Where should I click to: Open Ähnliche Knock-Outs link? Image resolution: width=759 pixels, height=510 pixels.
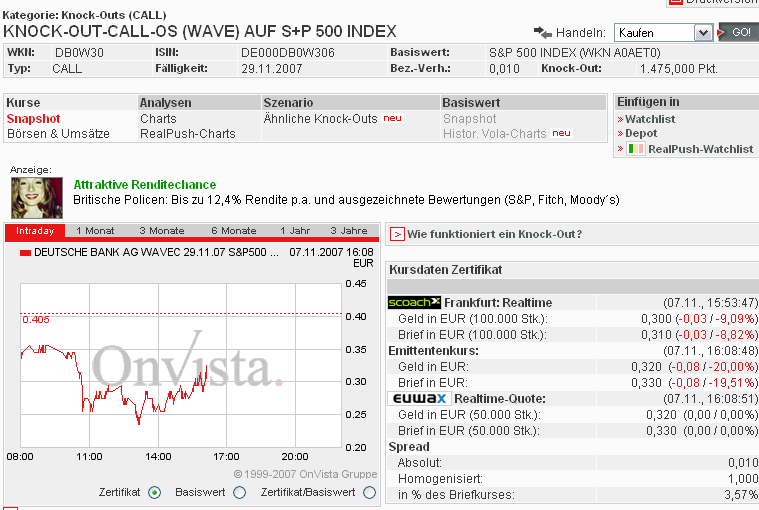pos(320,119)
